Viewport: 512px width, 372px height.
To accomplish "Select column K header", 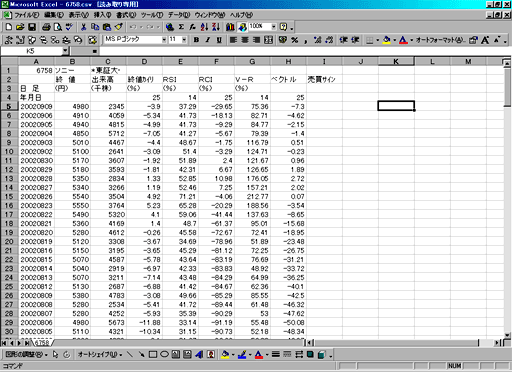I will click(396, 61).
